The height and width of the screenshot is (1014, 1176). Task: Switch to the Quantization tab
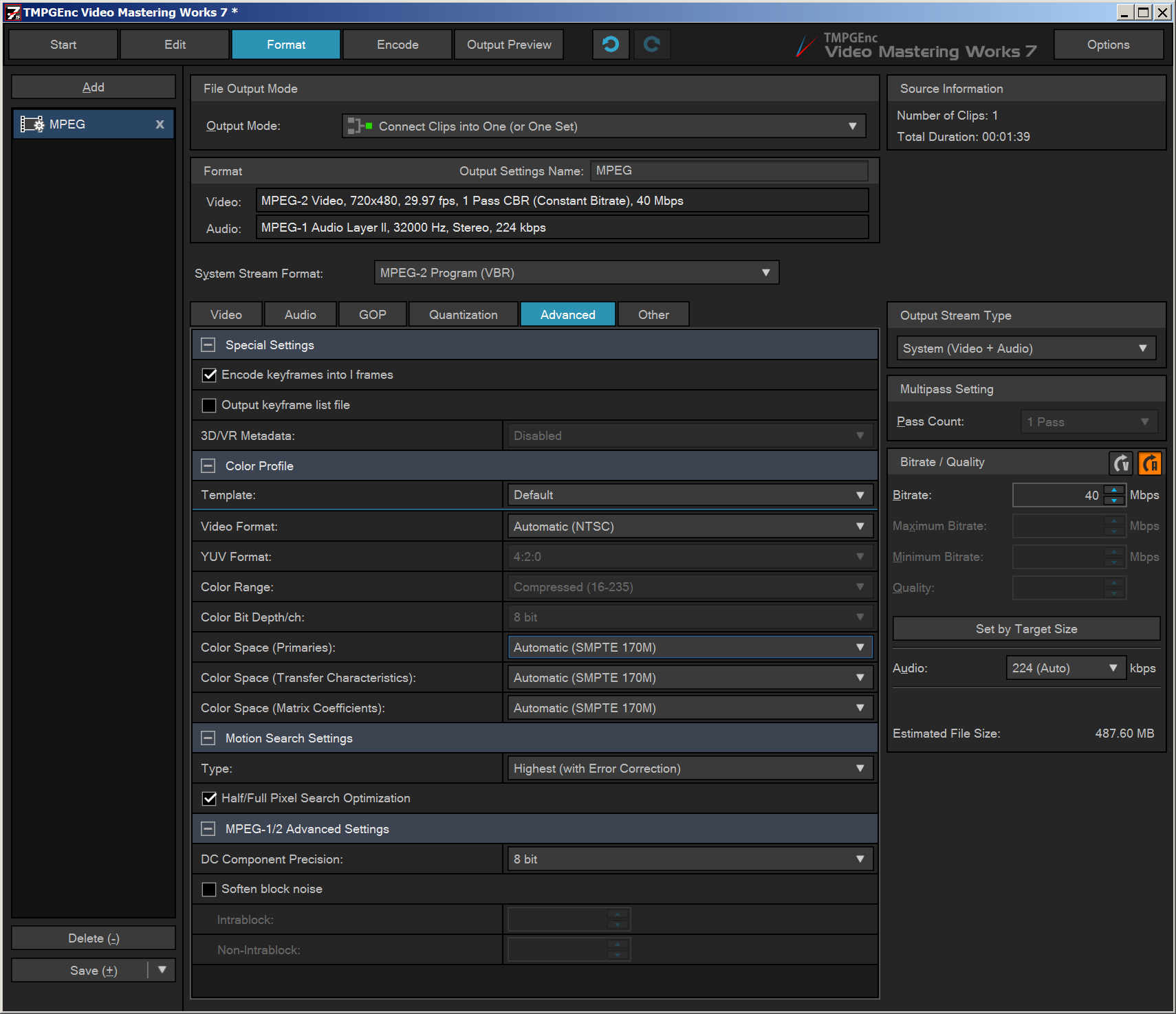click(463, 315)
